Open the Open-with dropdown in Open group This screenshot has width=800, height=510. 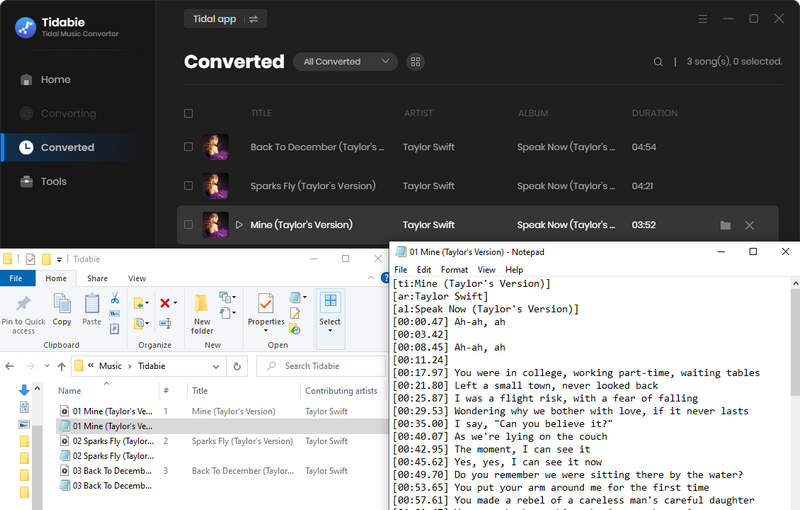pyautogui.click(x=298, y=297)
